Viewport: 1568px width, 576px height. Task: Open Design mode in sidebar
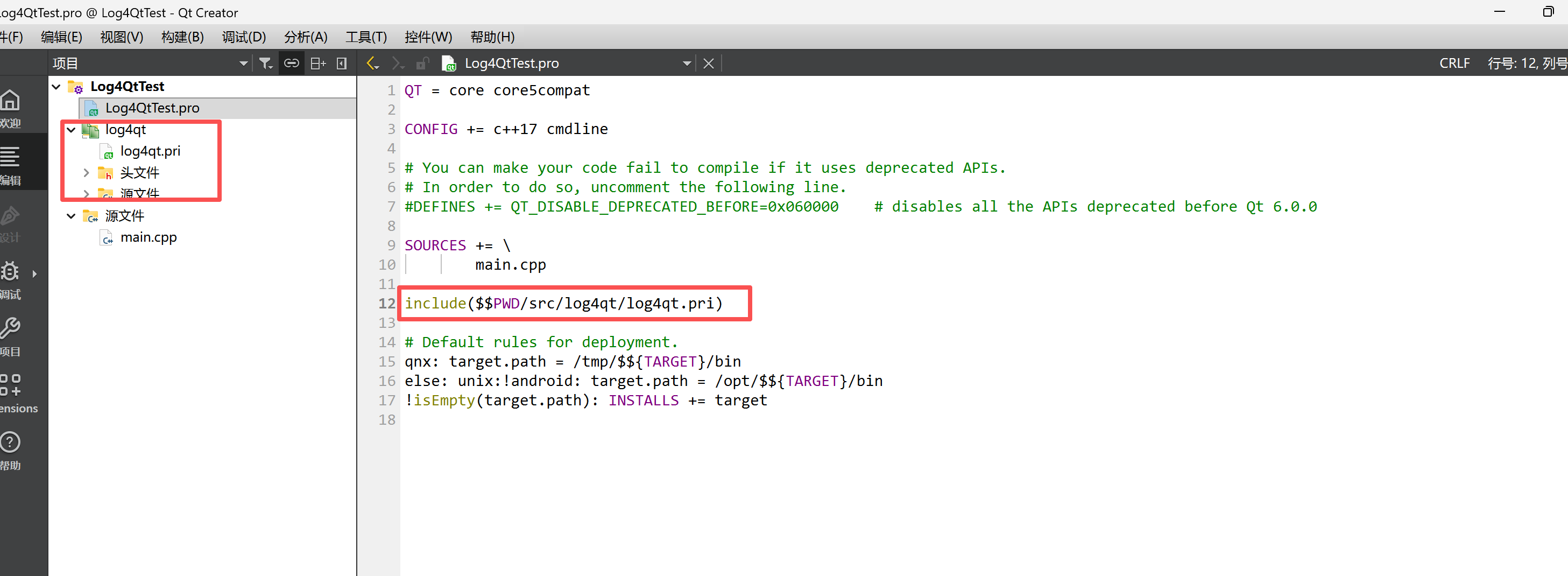[11, 222]
